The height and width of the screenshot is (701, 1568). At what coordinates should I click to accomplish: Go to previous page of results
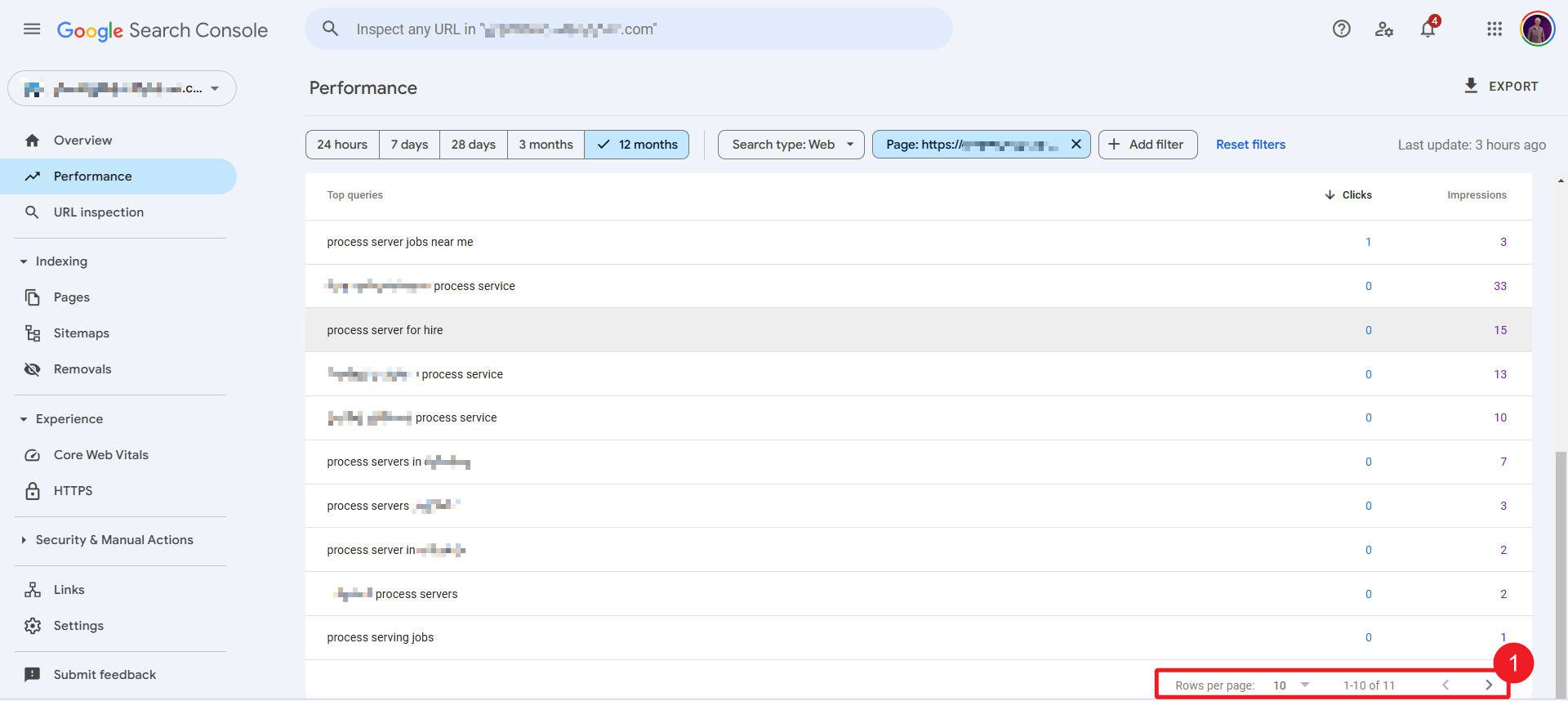[x=1445, y=685]
